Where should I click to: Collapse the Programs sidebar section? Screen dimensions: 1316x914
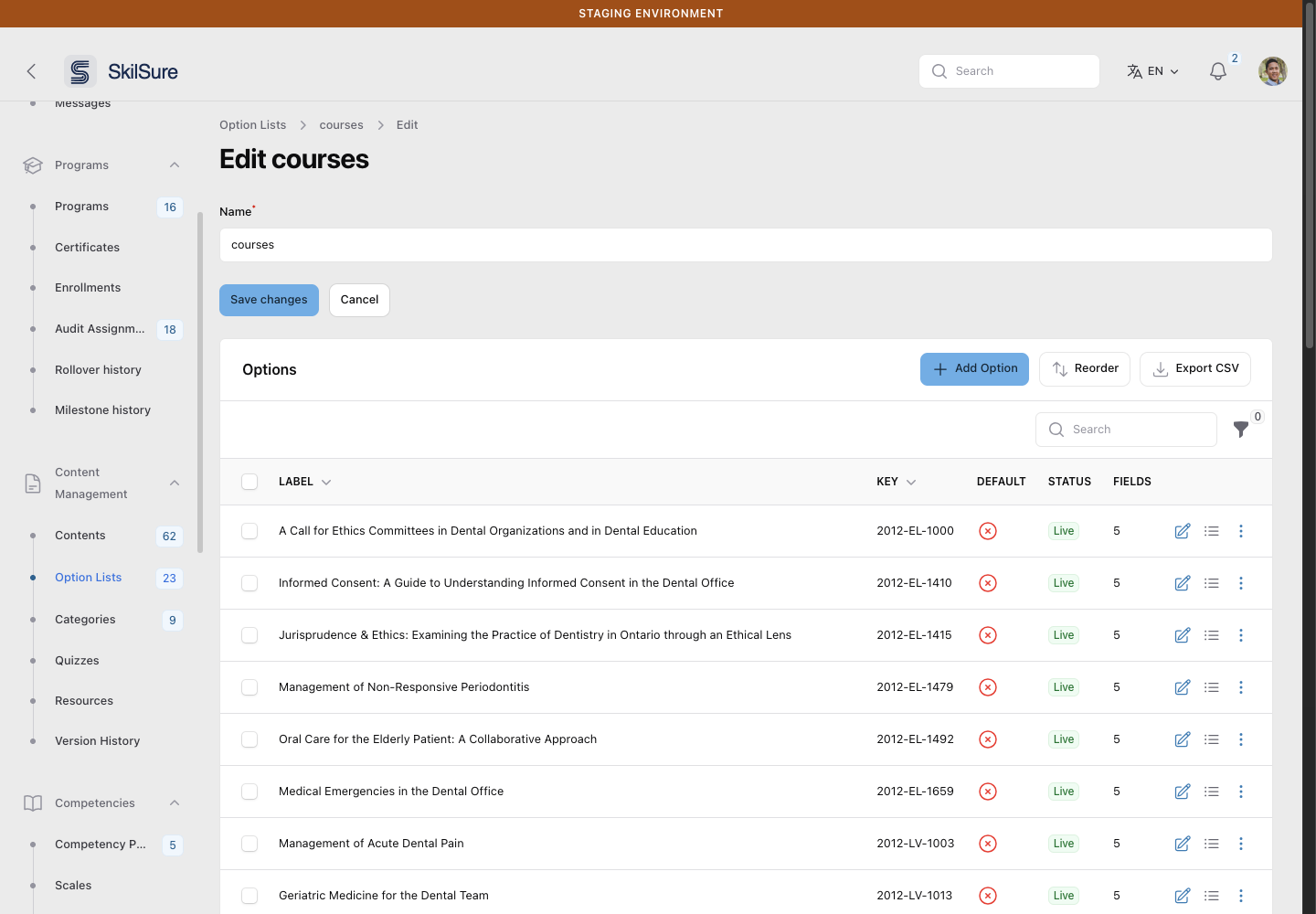coord(175,165)
